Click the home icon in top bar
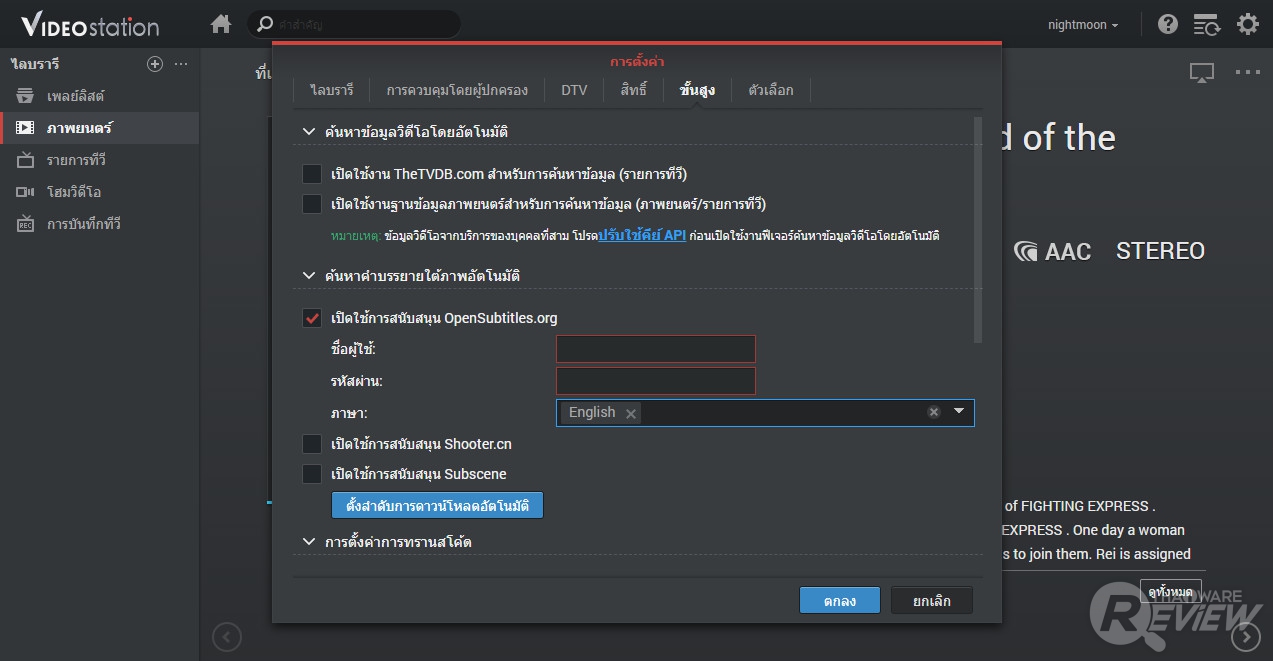 click(x=221, y=24)
